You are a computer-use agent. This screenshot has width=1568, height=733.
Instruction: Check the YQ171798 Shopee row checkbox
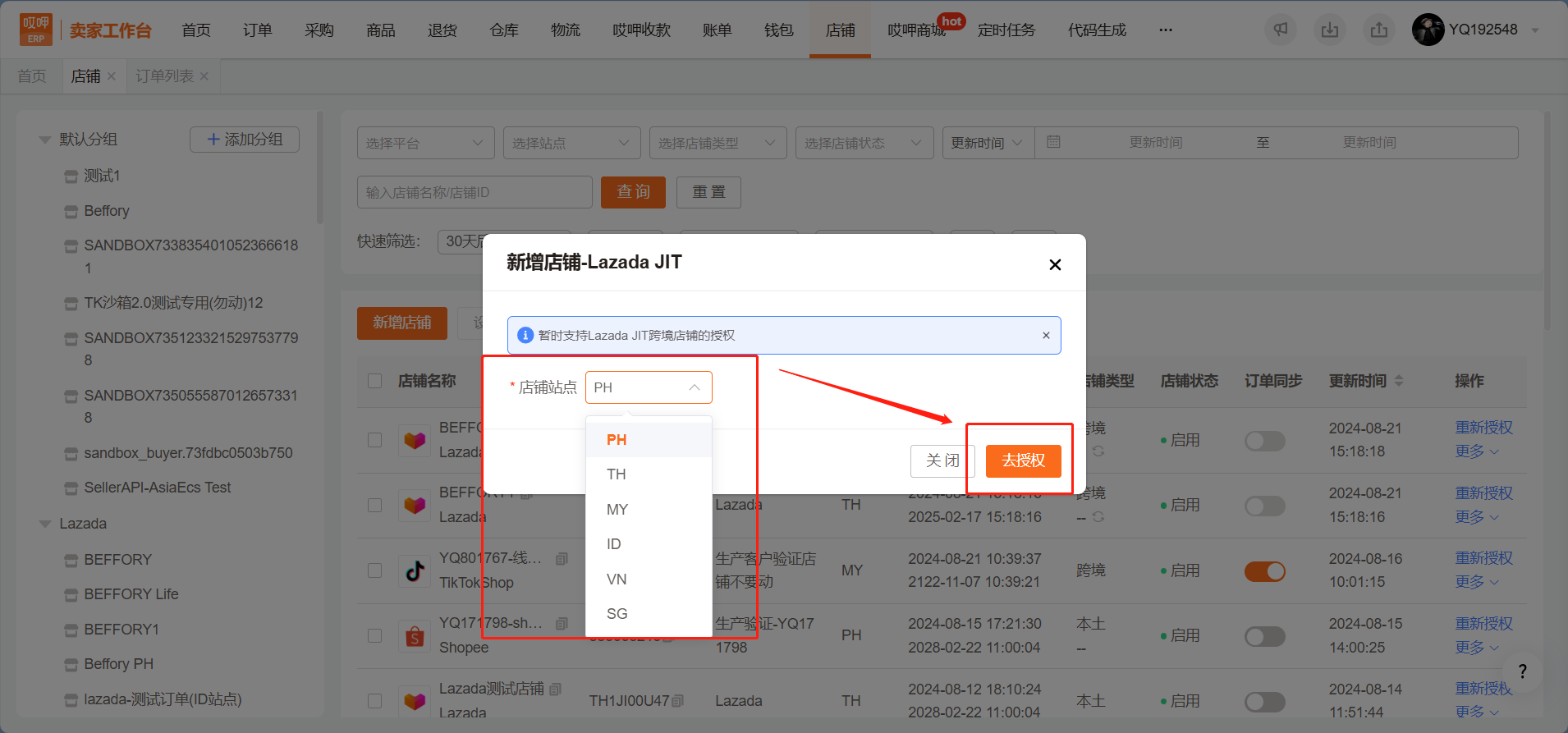(375, 636)
